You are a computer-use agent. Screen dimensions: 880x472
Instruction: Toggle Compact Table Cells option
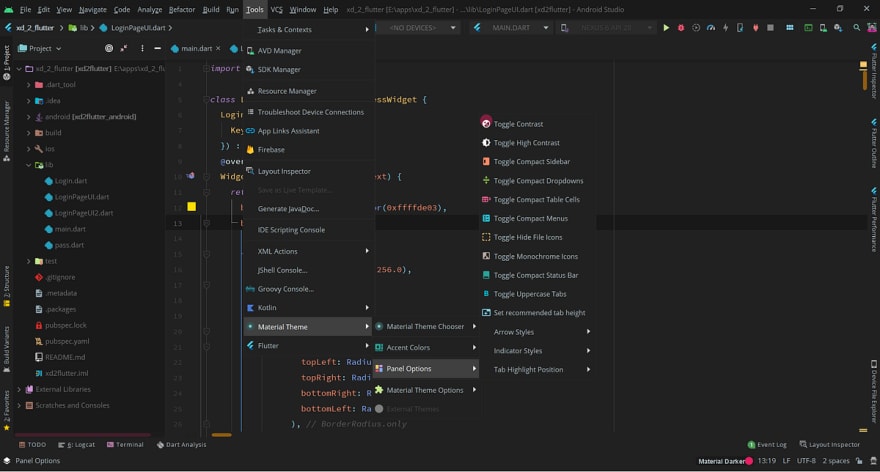click(x=538, y=200)
